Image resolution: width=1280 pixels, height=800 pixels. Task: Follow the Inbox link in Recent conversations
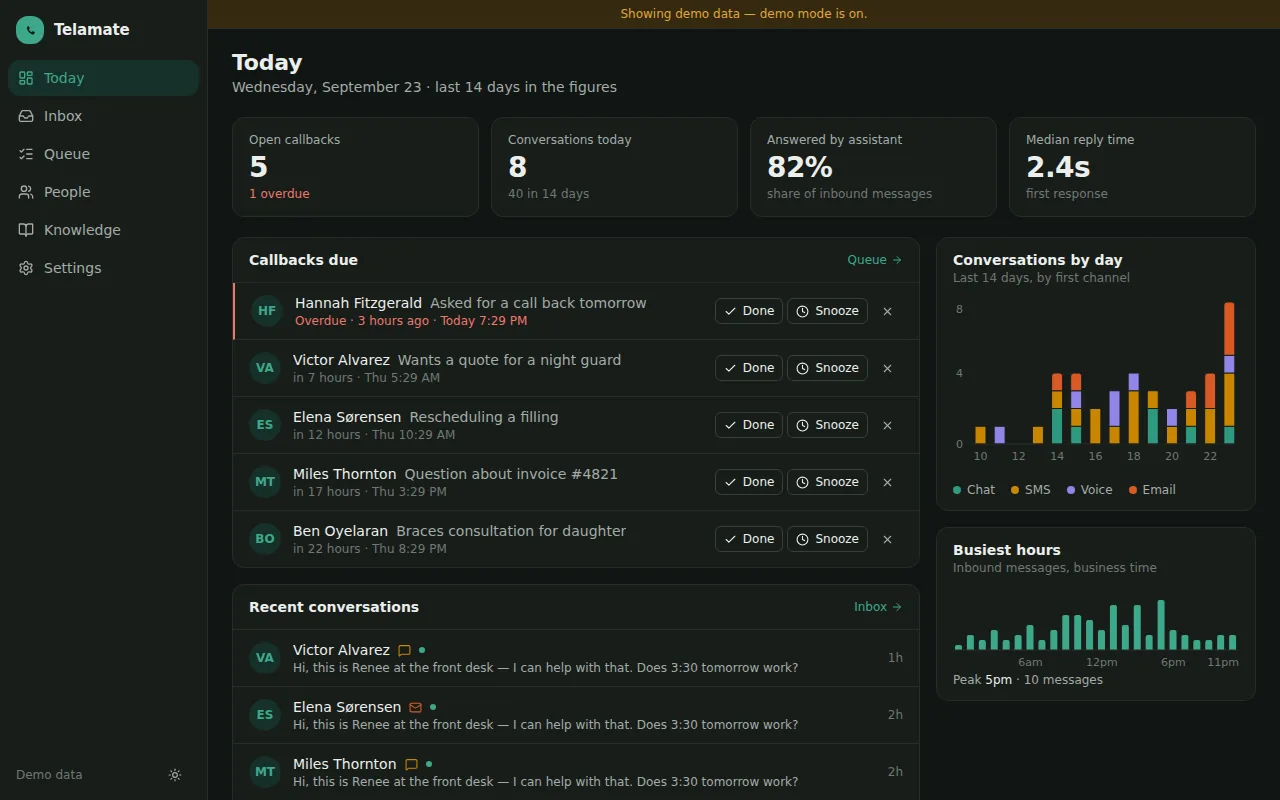point(878,607)
